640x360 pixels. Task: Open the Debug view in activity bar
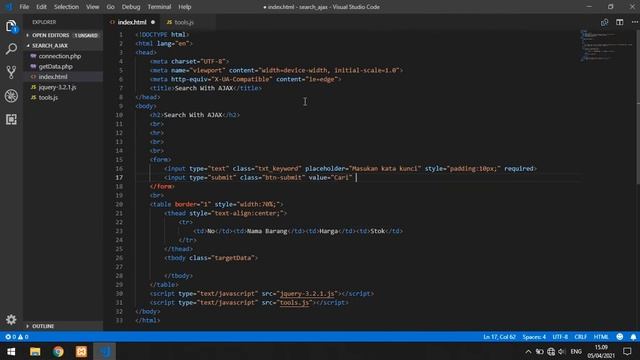[11, 96]
